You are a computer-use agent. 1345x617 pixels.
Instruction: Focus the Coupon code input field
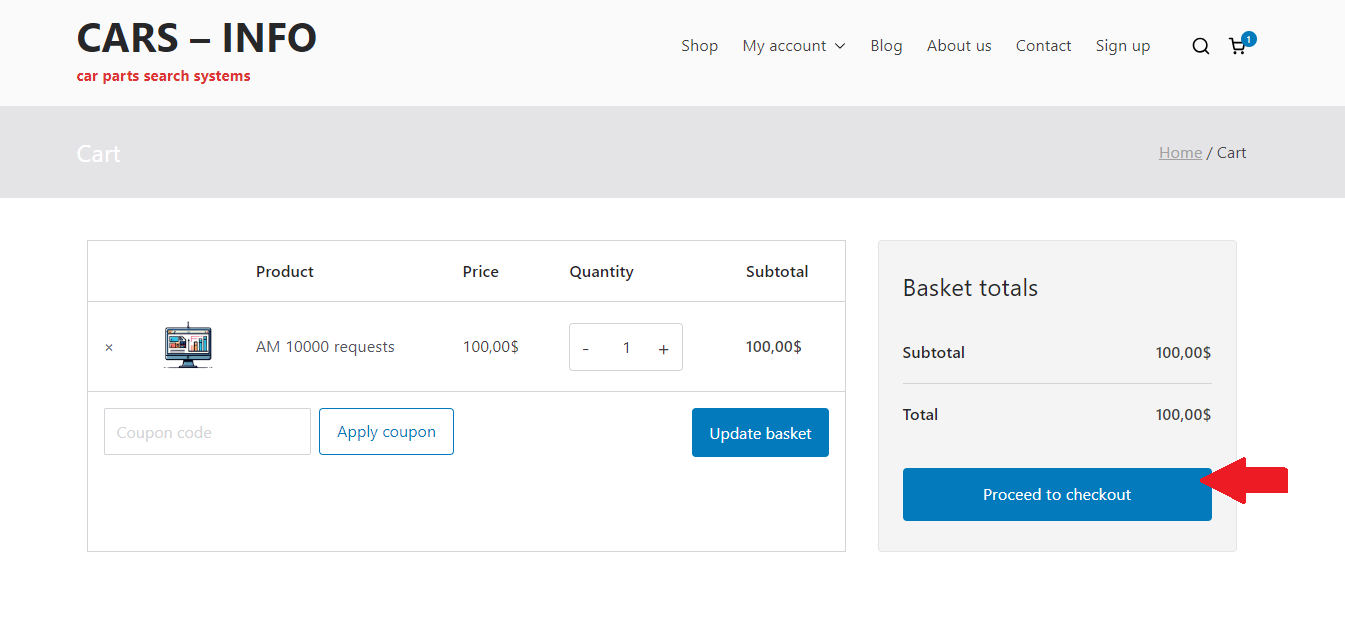(x=207, y=432)
